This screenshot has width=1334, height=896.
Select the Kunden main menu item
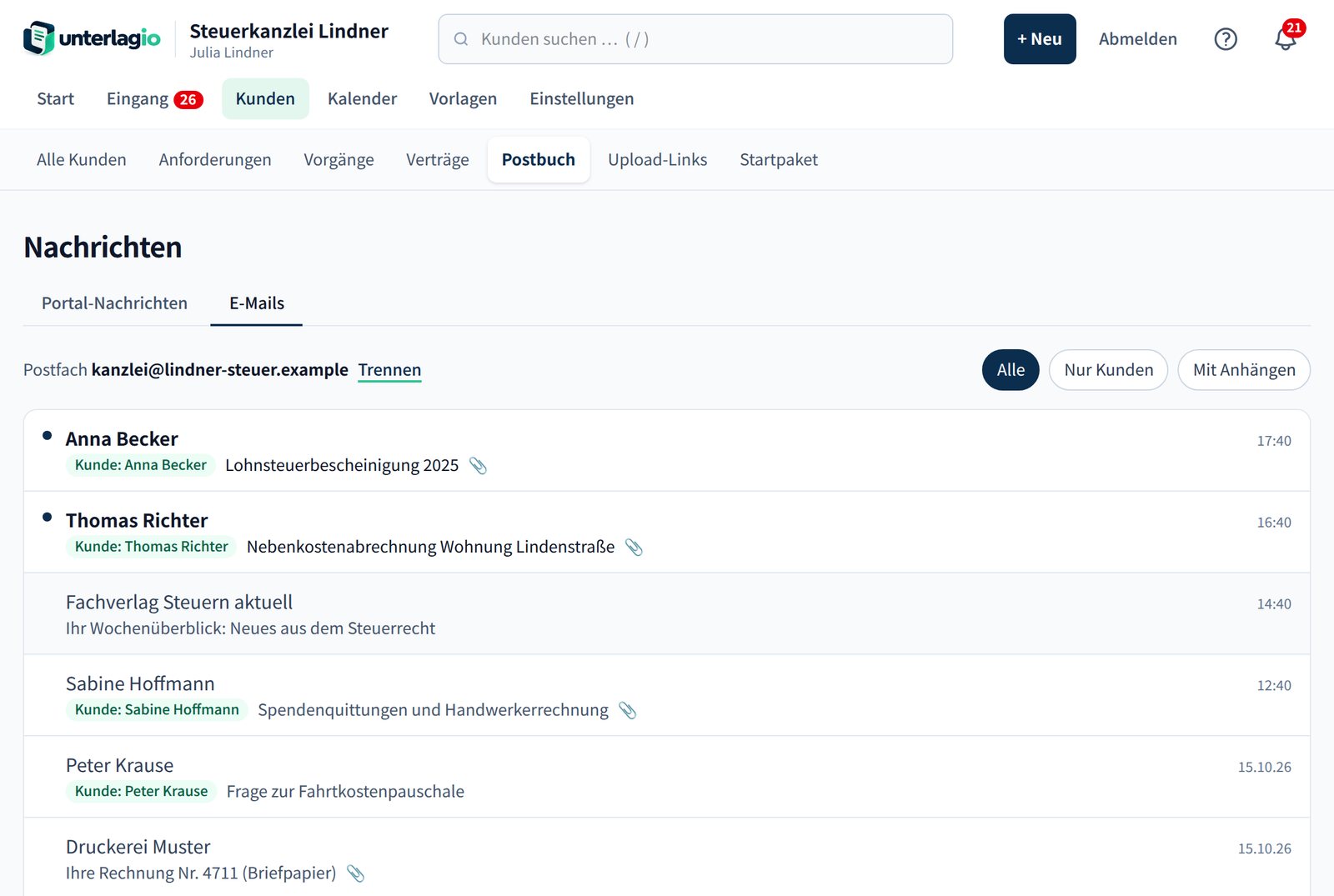pyautogui.click(x=265, y=98)
